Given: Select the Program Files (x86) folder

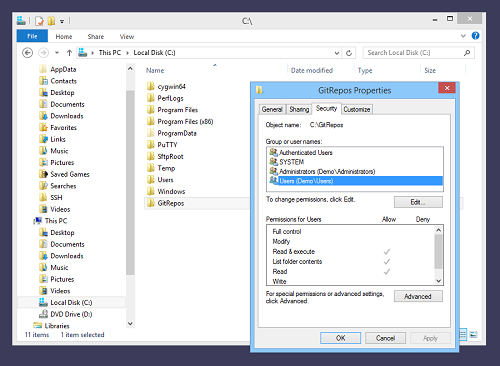Looking at the screenshot, I should tap(185, 121).
